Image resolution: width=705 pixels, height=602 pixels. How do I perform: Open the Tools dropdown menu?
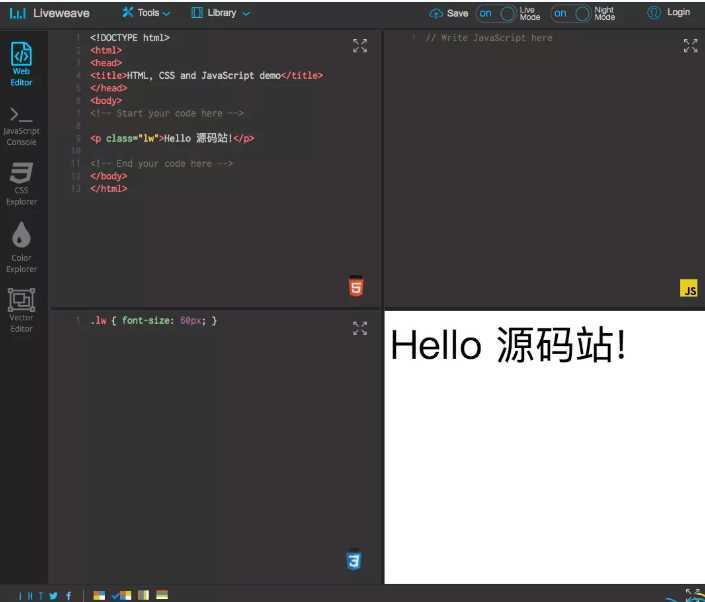[x=146, y=13]
